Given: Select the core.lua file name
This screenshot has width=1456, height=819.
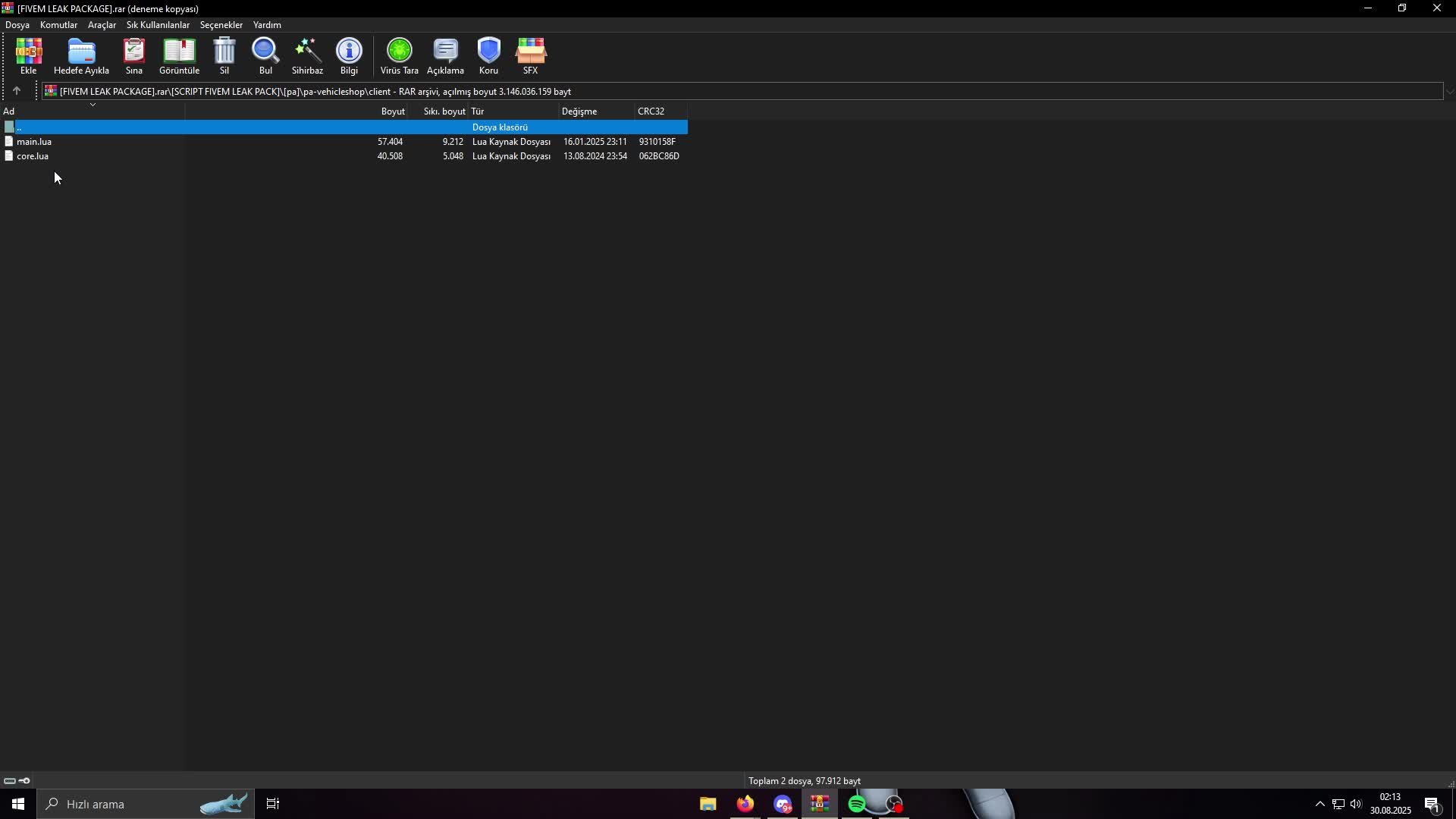Looking at the screenshot, I should point(33,156).
